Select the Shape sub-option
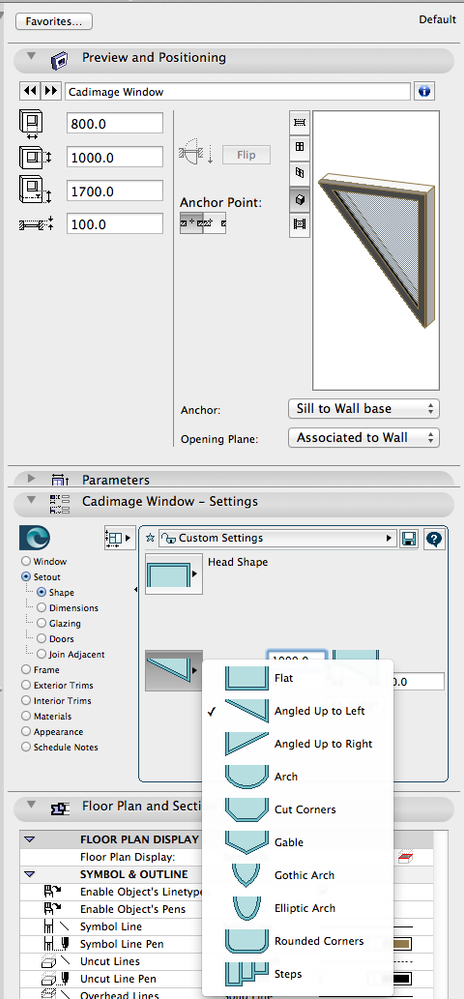 point(42,592)
